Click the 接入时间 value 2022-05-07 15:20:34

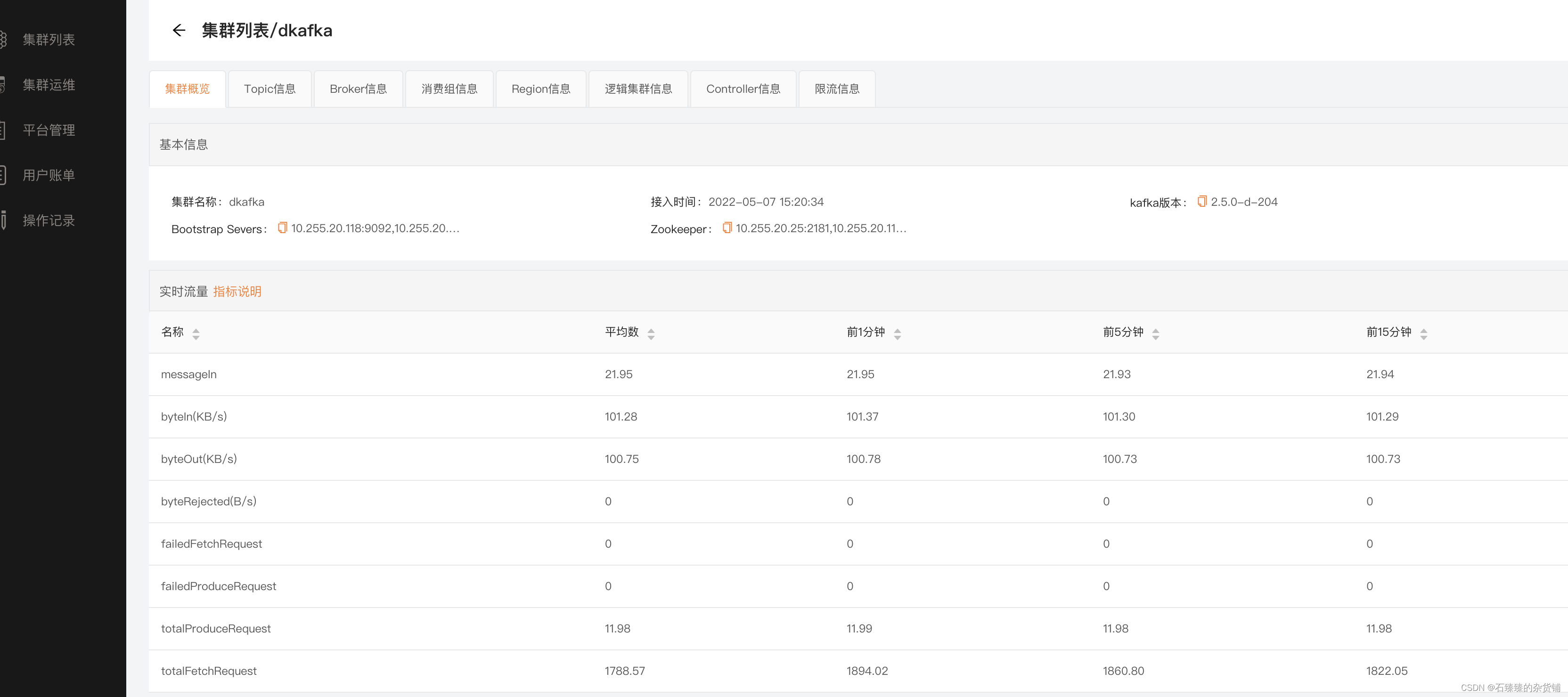point(766,202)
